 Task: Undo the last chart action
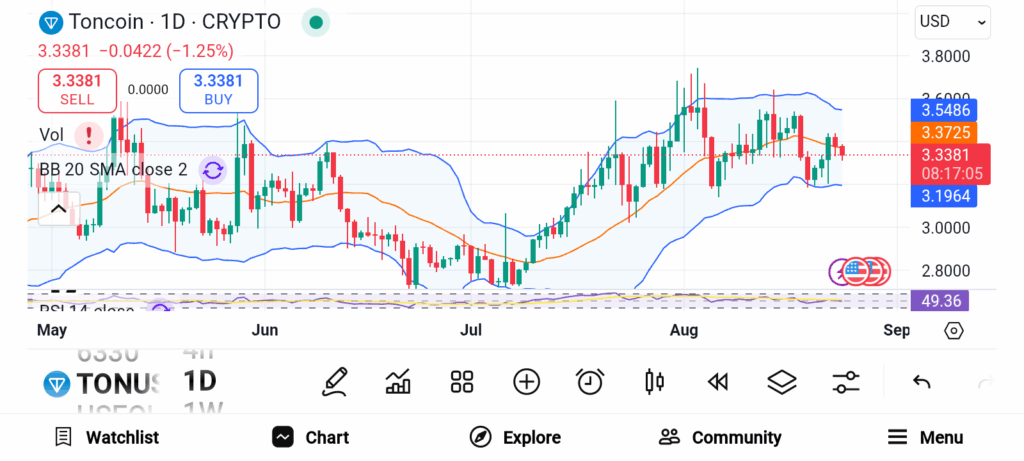(922, 381)
